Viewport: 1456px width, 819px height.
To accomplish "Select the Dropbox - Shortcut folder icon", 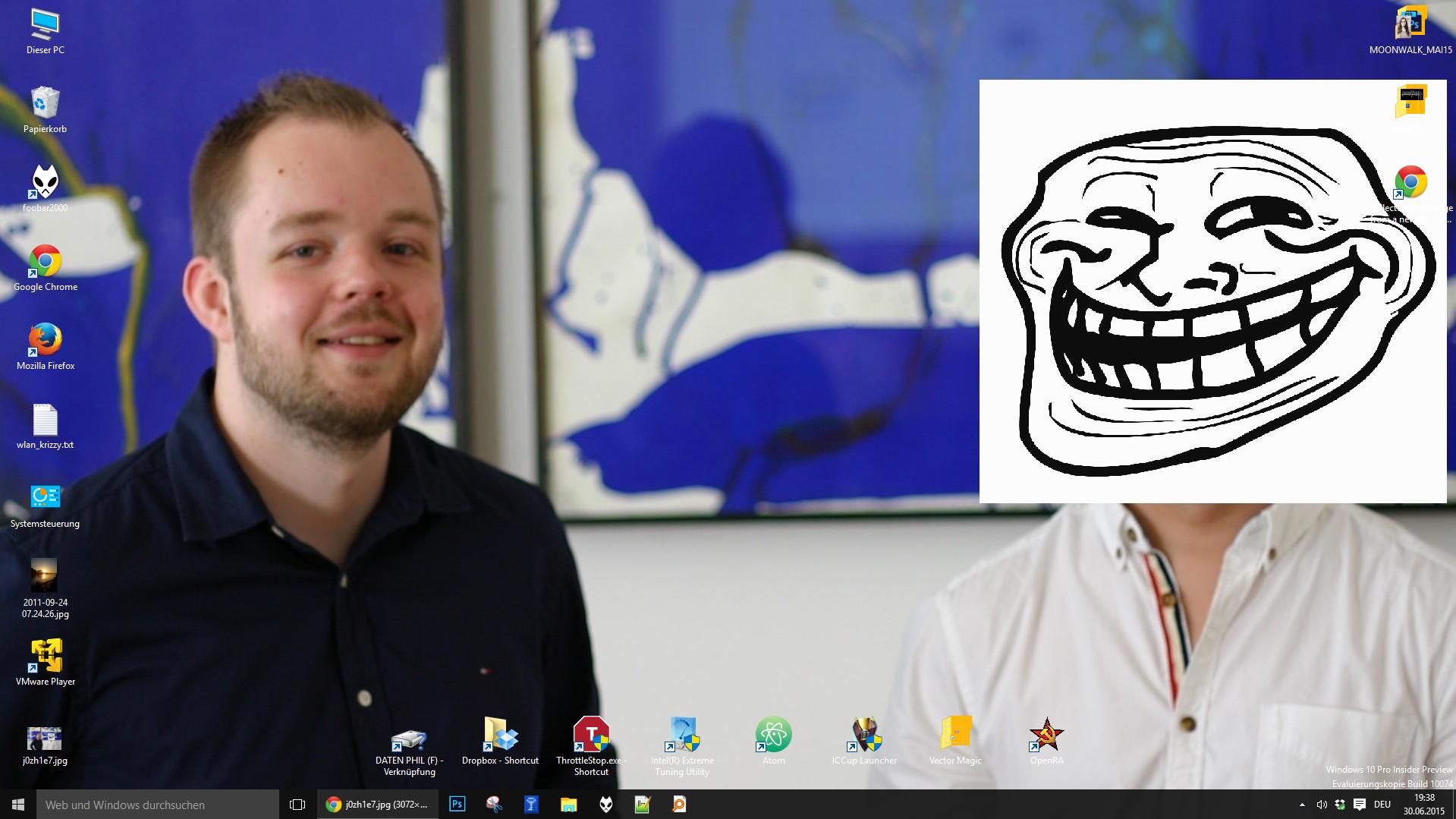I will (500, 741).
